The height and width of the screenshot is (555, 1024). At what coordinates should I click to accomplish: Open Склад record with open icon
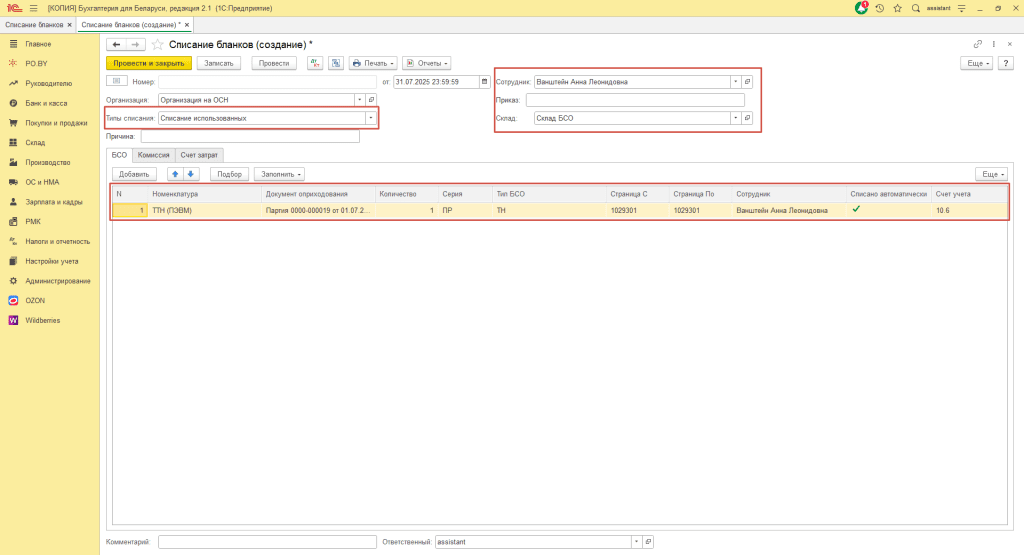point(747,118)
